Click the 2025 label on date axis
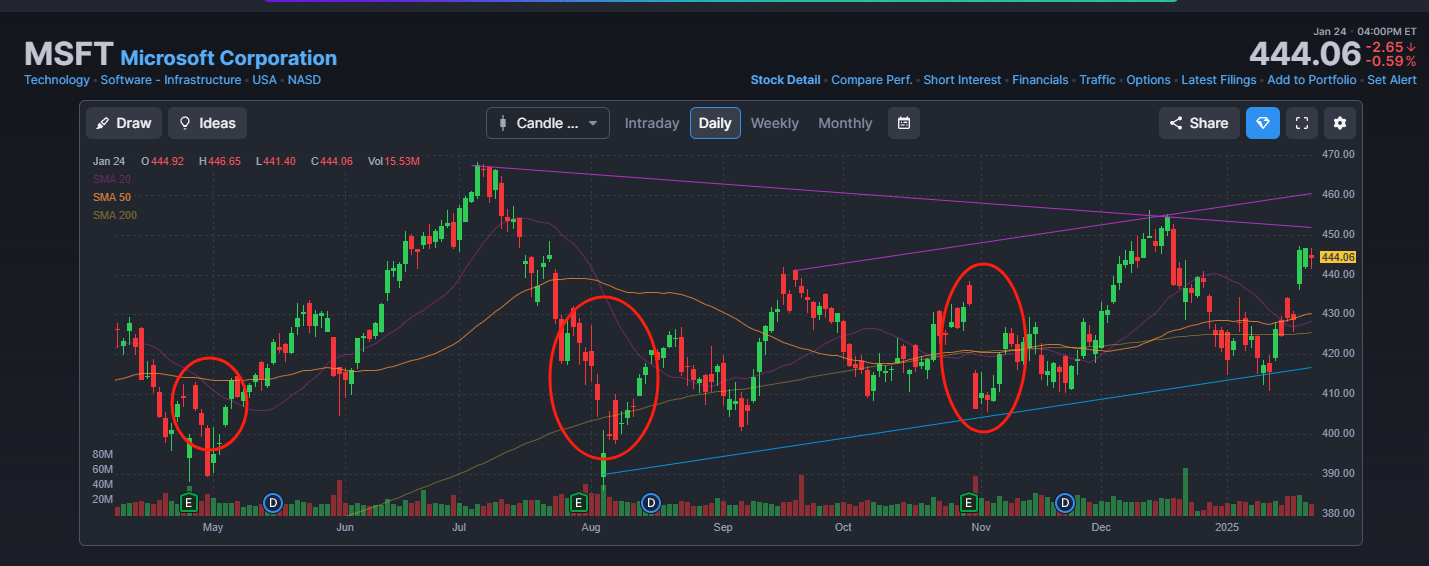1429x566 pixels. [x=1226, y=526]
